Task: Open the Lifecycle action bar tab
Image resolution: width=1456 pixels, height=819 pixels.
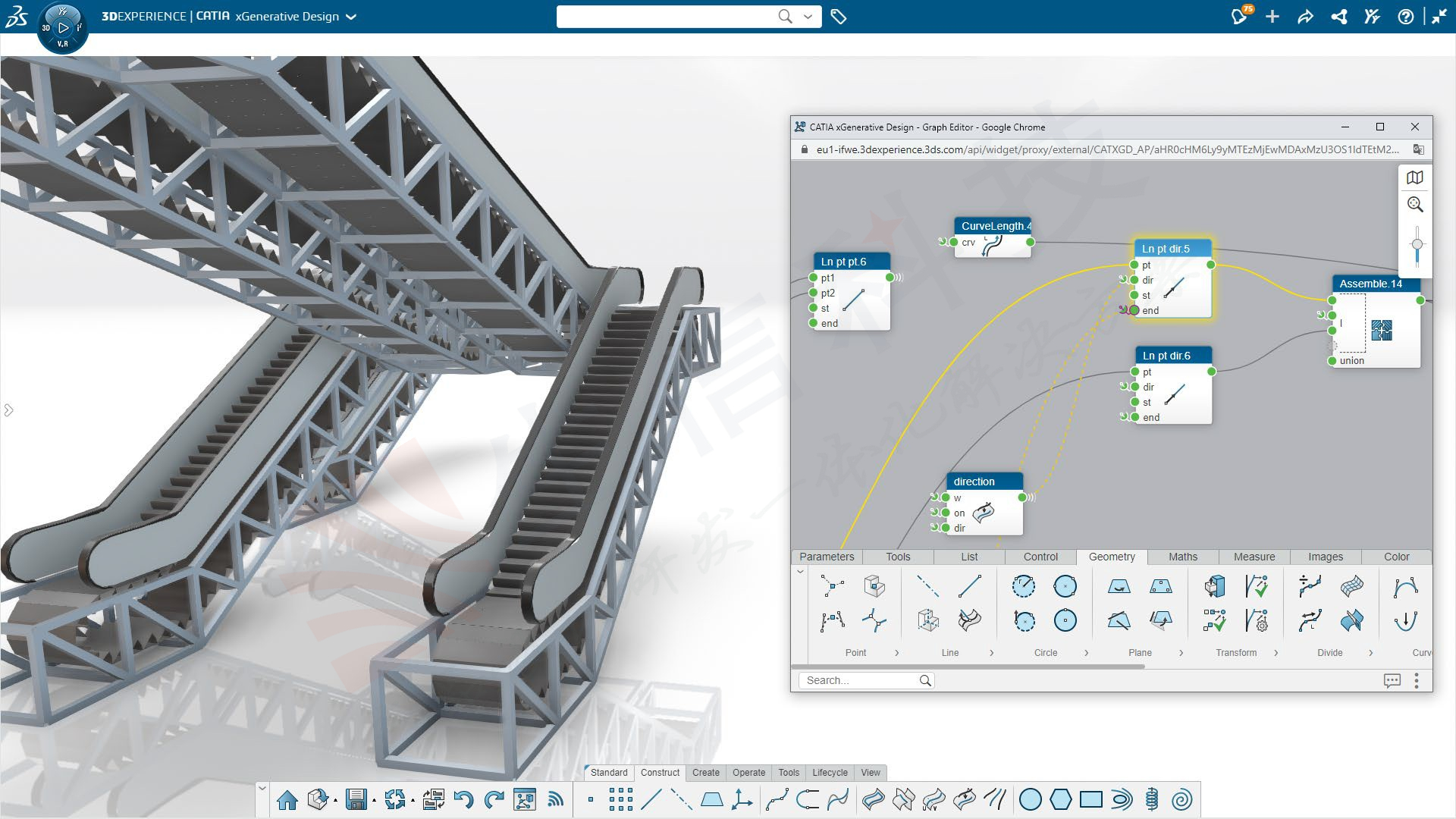Action: coord(830,773)
